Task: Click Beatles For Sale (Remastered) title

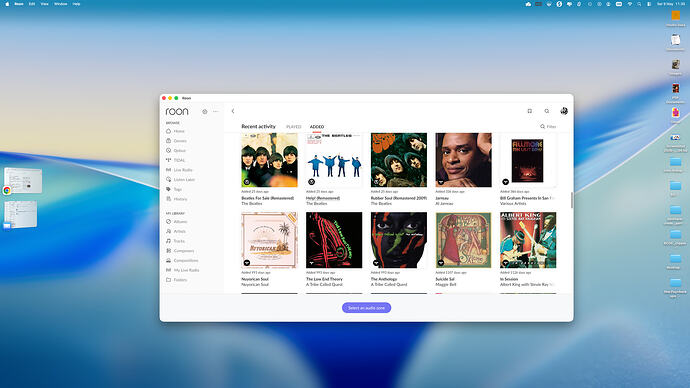Action: 268,198
